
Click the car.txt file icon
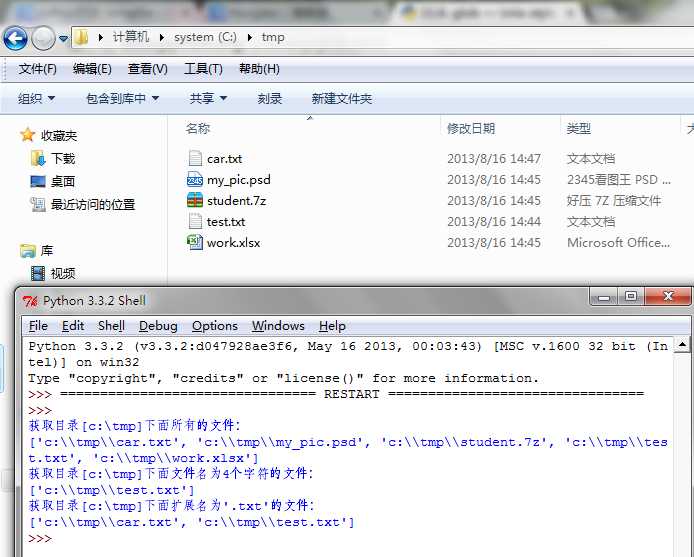[x=195, y=159]
